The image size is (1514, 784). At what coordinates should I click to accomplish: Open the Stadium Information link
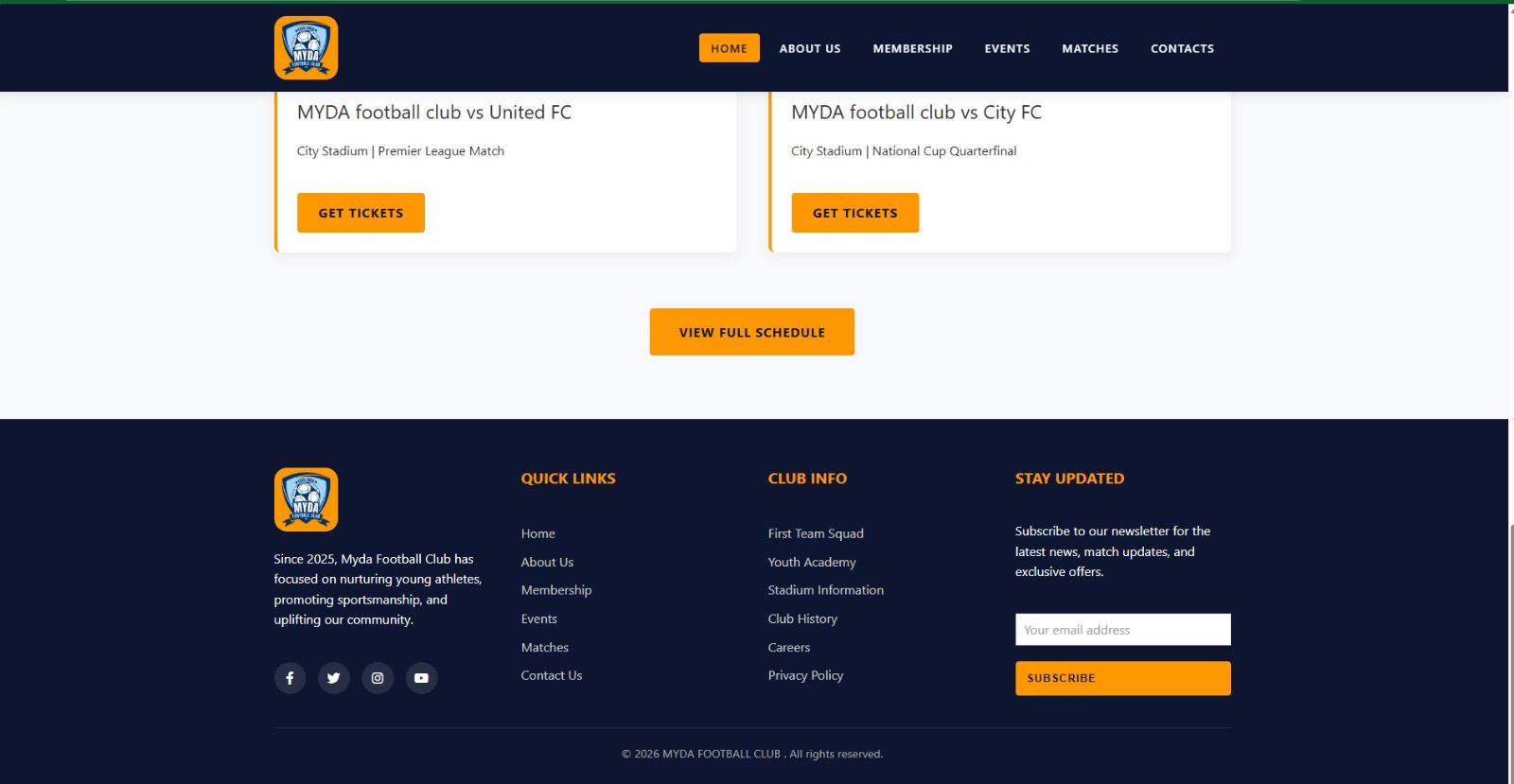826,590
